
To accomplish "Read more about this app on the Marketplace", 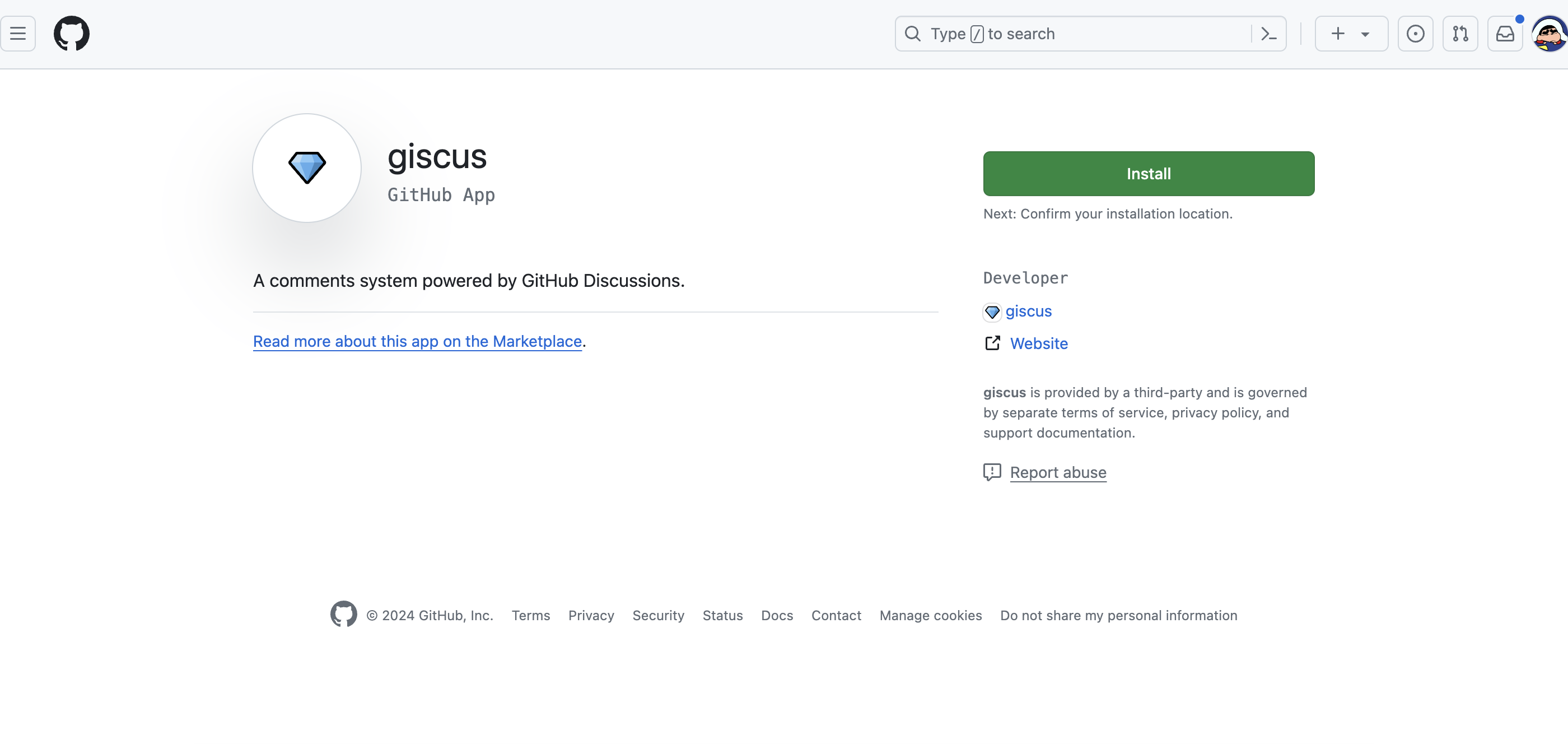I will [x=418, y=342].
